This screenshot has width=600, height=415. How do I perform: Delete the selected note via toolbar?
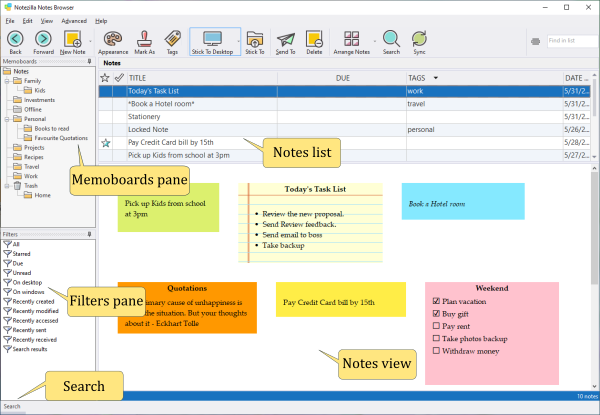tap(314, 40)
